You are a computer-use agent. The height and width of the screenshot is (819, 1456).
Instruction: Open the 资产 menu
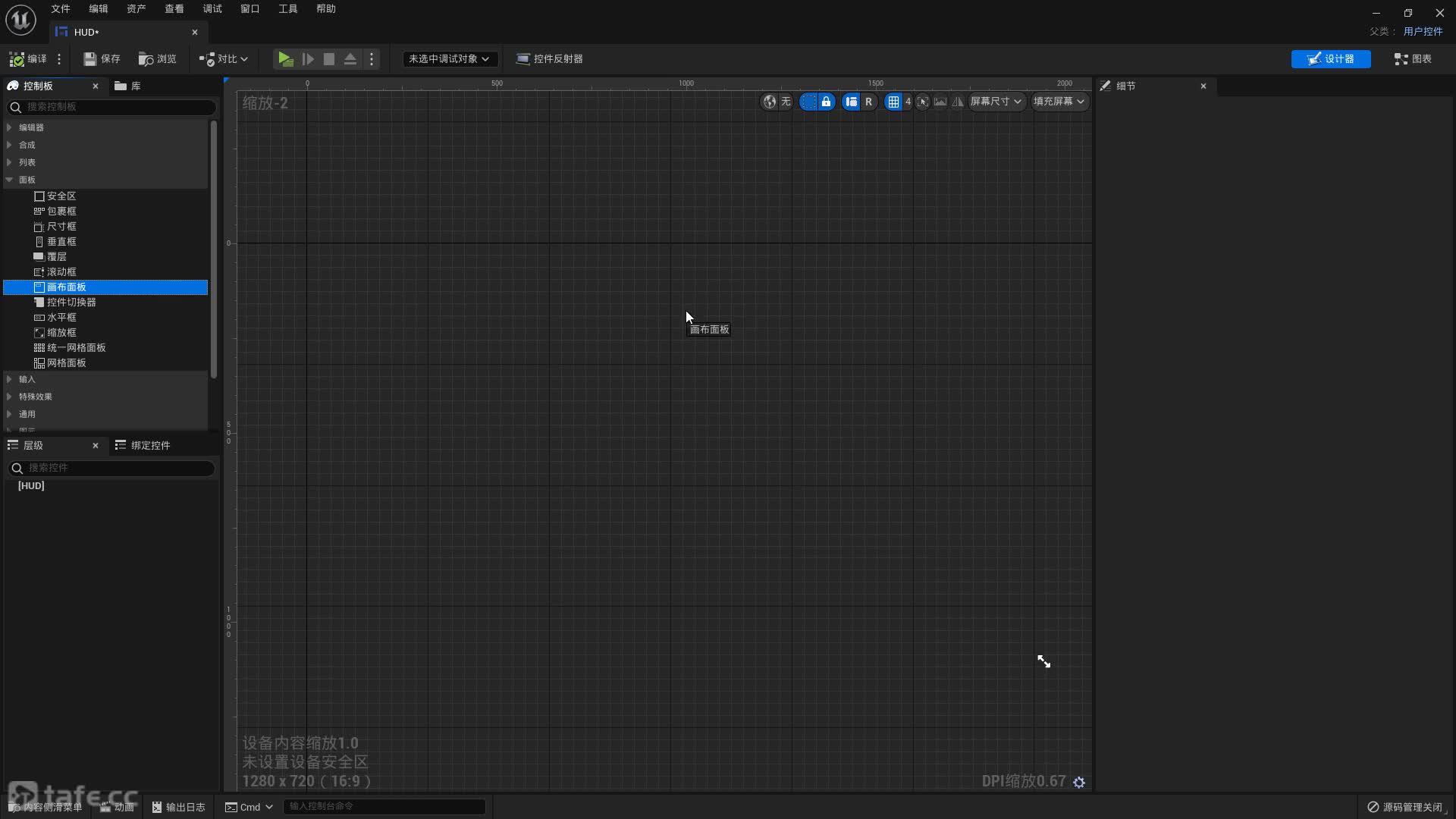coord(136,9)
